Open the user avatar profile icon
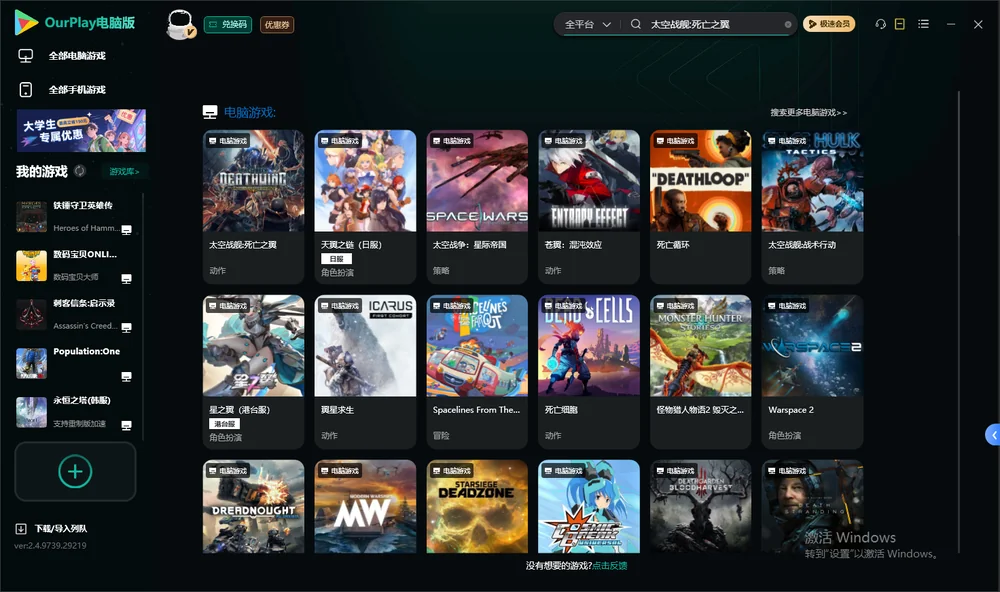This screenshot has height=592, width=1000. tap(180, 25)
